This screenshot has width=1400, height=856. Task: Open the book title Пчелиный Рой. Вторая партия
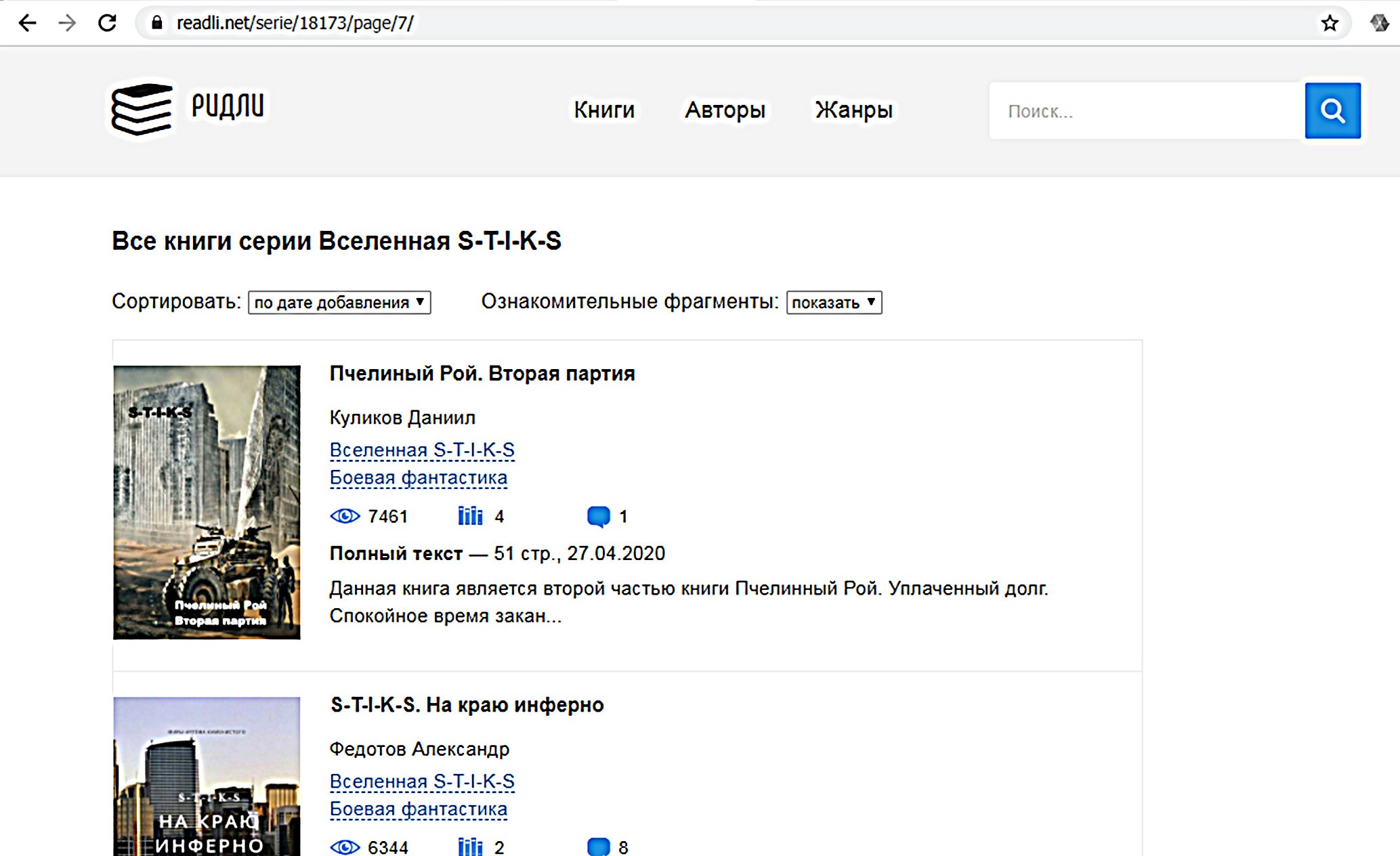point(482,373)
